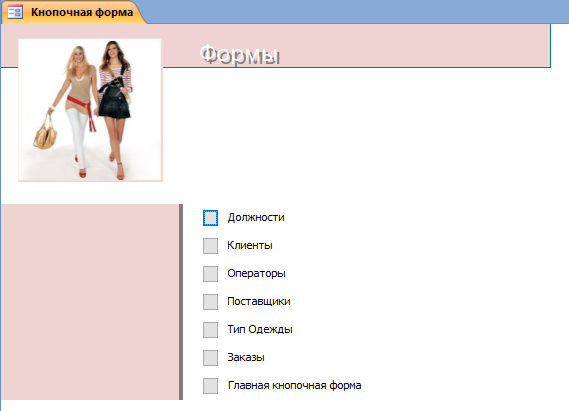569x411 pixels.
Task: Open the Тип Одежды text label
Action: click(260, 329)
